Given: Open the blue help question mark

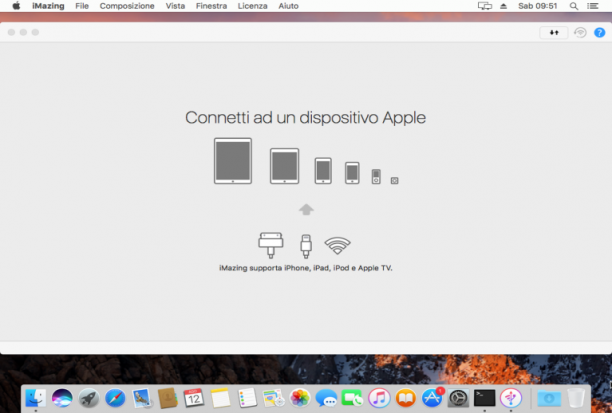Looking at the screenshot, I should click(x=599, y=32).
